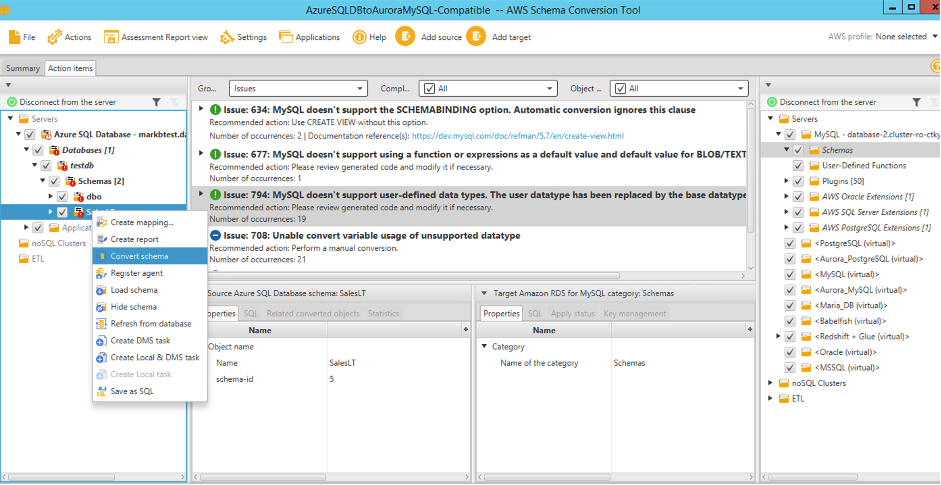
Task: Click the Save as SQL icon
Action: coord(101,391)
